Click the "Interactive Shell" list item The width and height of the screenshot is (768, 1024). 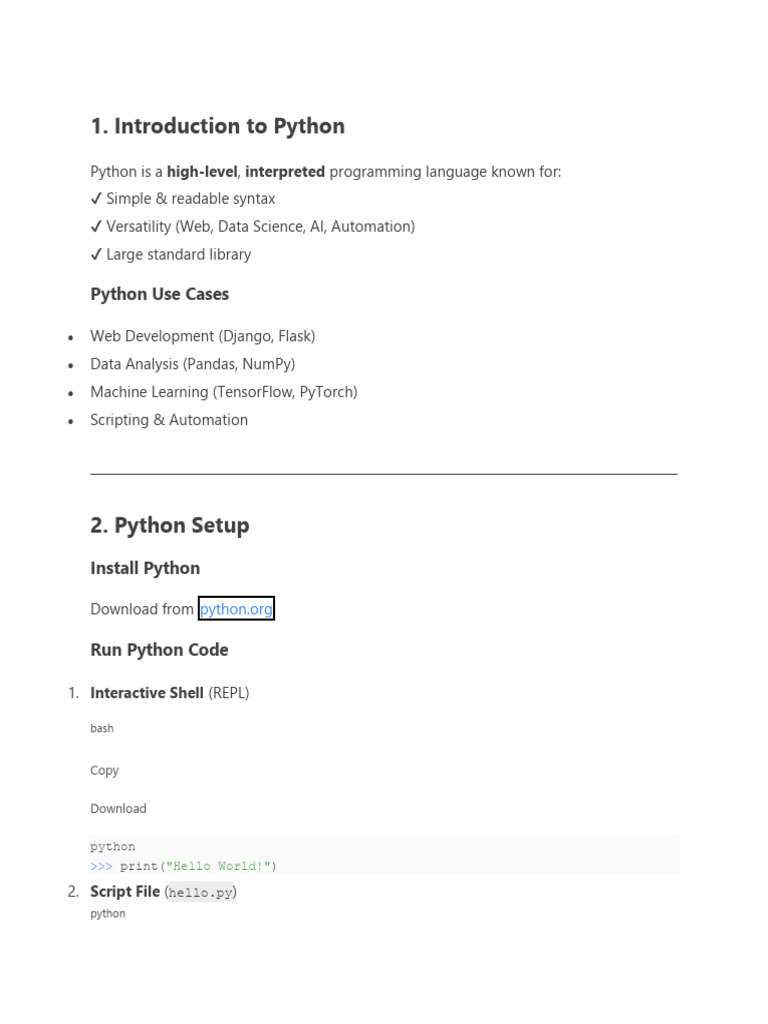[x=147, y=693]
